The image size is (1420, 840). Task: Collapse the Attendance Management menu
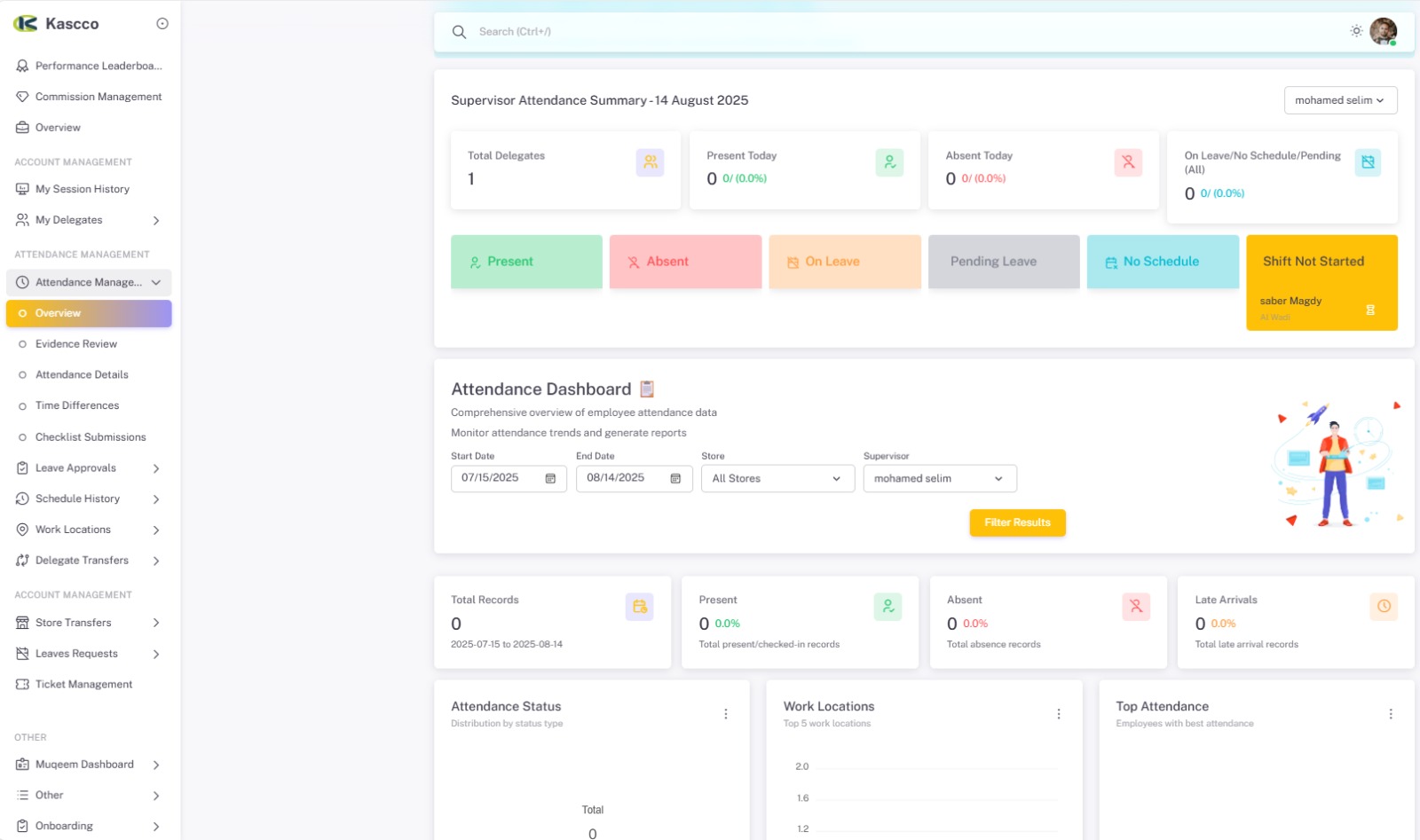(89, 282)
